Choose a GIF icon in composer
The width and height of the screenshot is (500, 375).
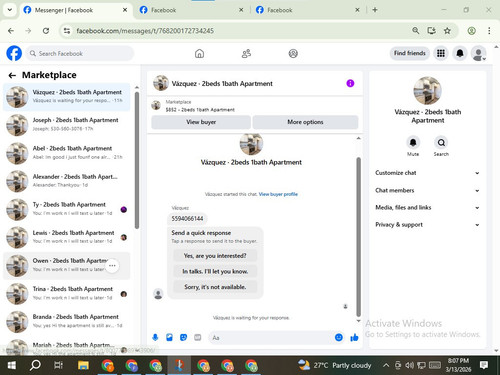[198, 338]
